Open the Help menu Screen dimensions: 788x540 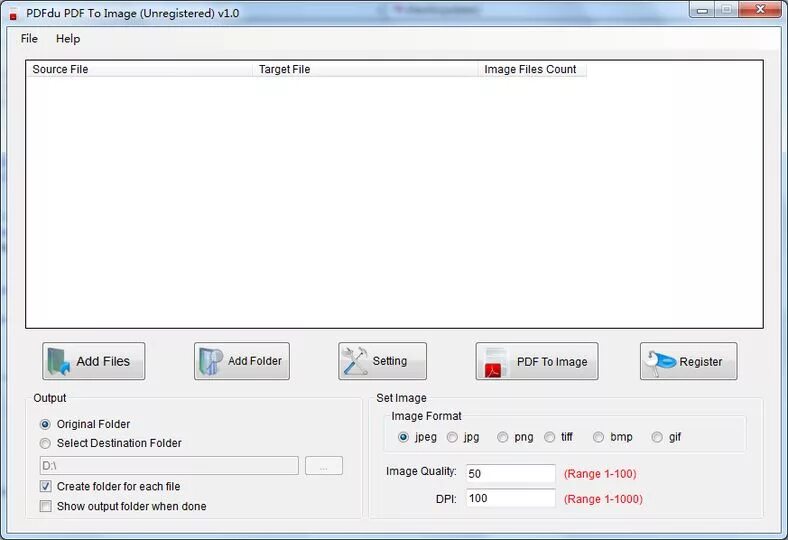(68, 39)
